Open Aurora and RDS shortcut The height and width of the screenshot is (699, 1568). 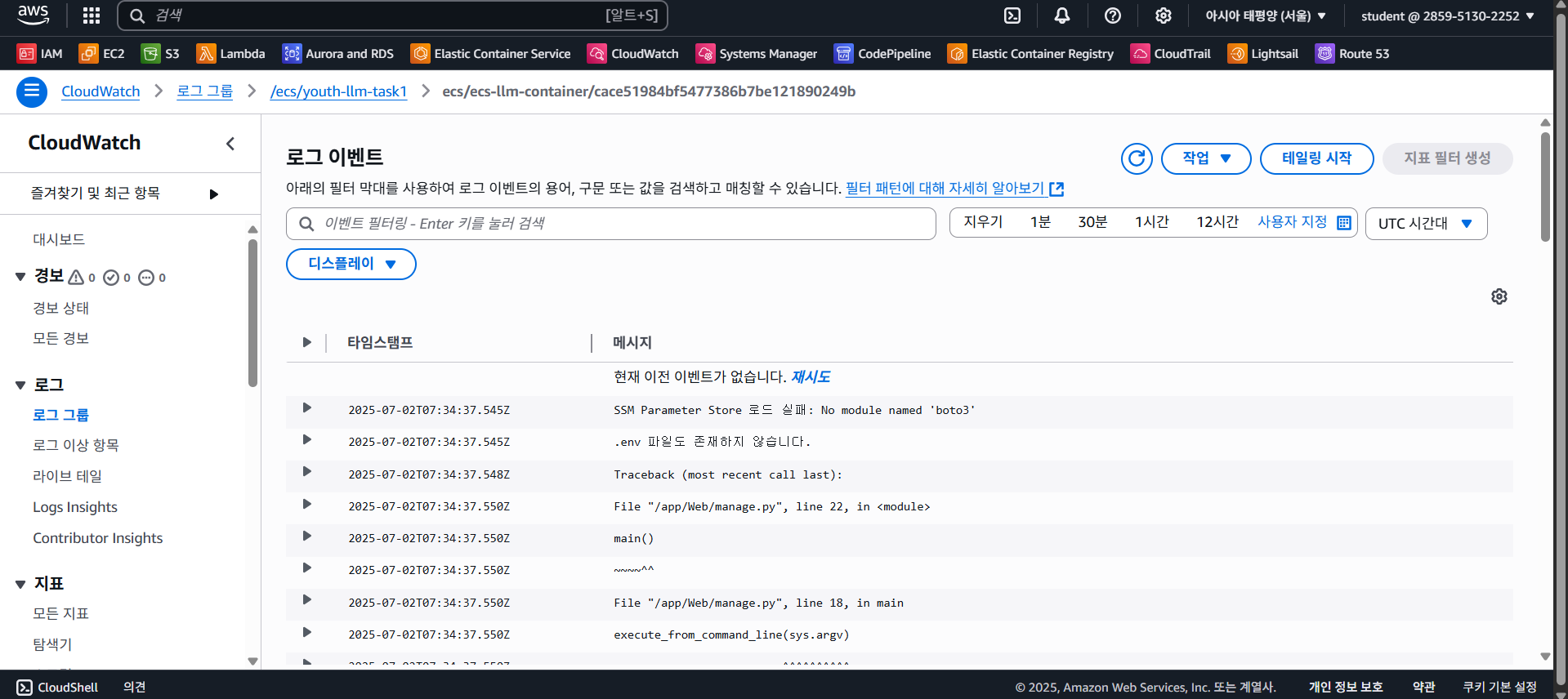(338, 54)
